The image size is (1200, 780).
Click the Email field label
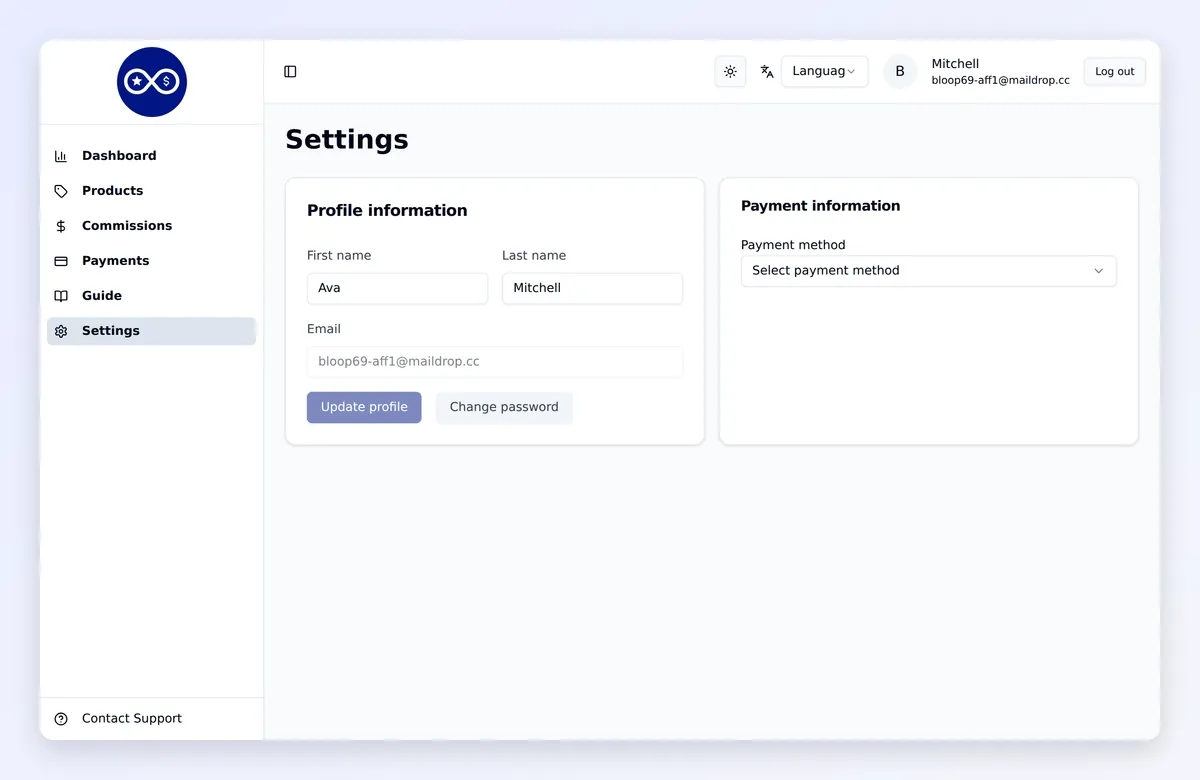[x=324, y=329]
